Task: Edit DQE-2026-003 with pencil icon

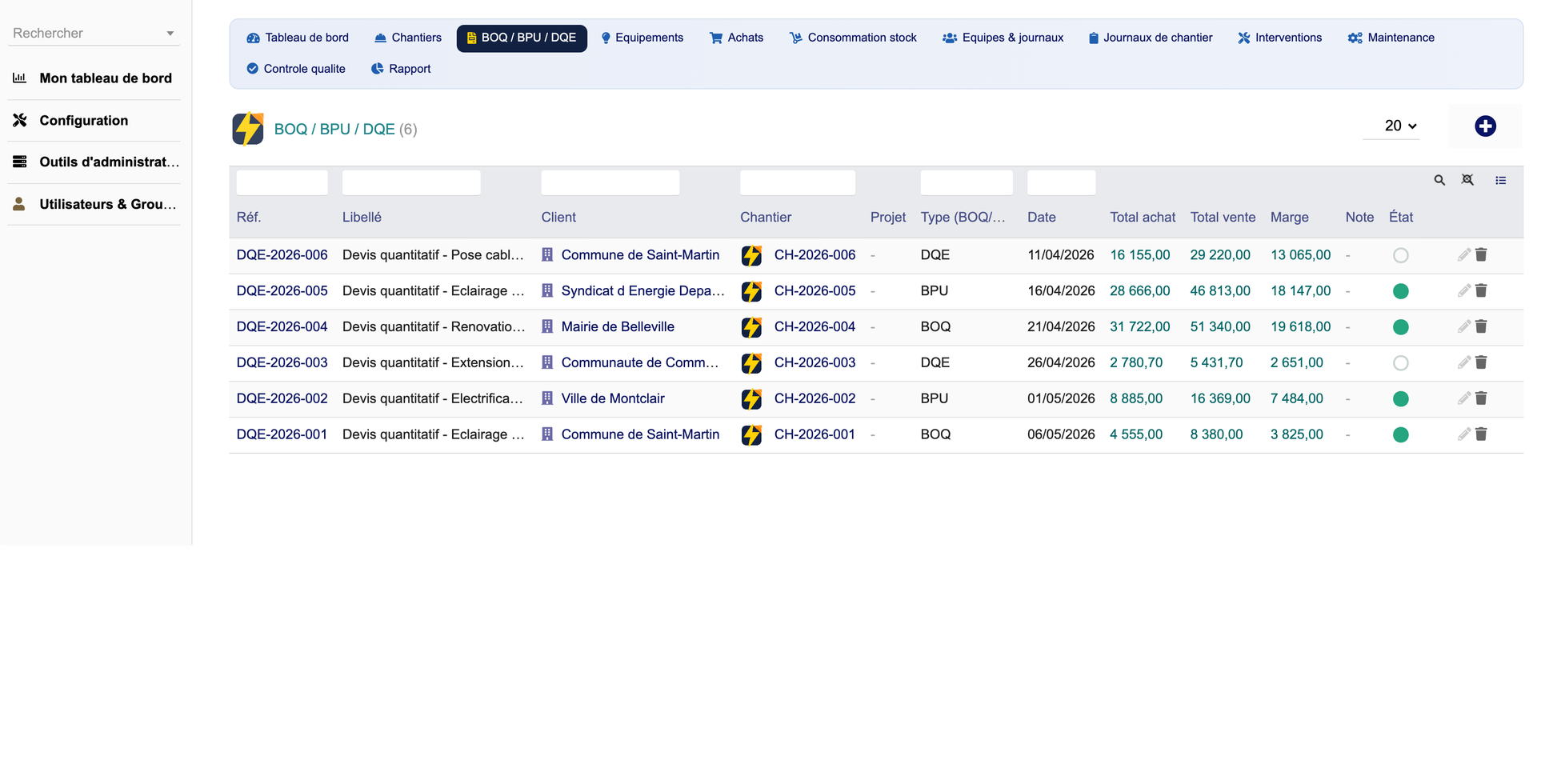Action: click(x=1463, y=363)
